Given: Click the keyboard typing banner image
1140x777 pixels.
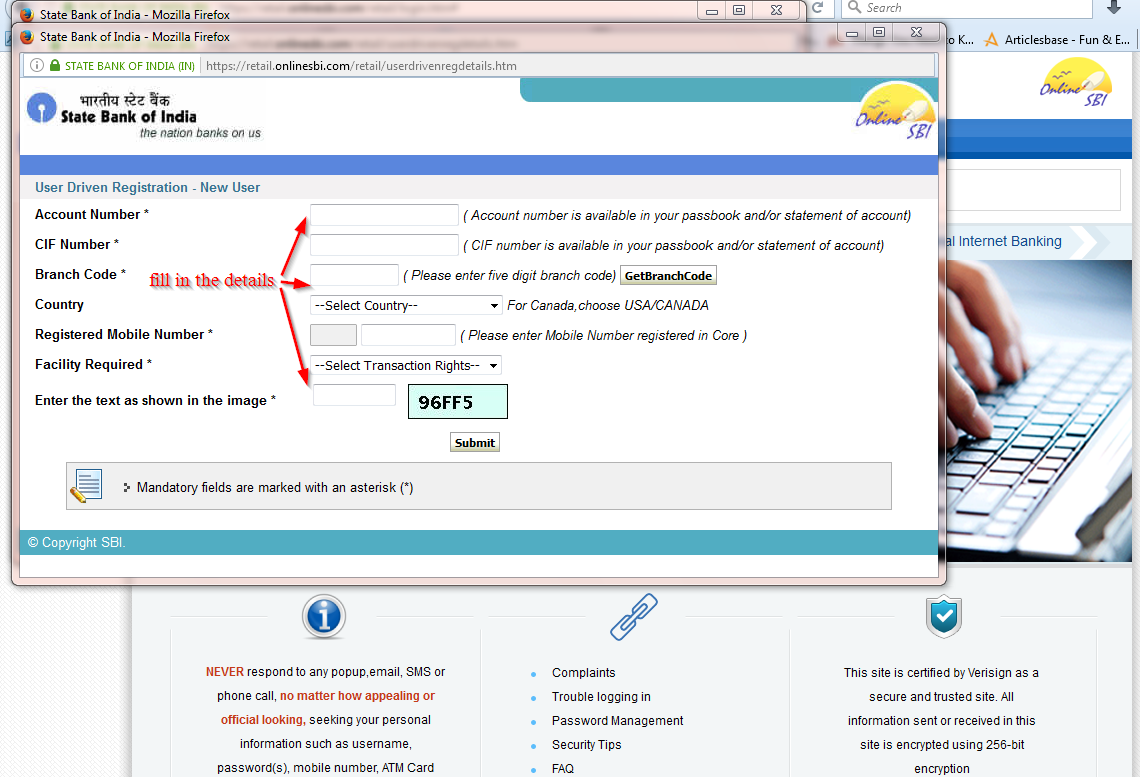Looking at the screenshot, I should point(1038,411).
